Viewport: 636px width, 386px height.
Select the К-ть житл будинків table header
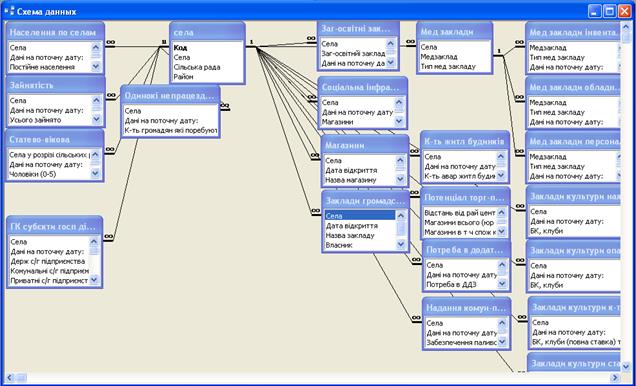click(x=465, y=142)
